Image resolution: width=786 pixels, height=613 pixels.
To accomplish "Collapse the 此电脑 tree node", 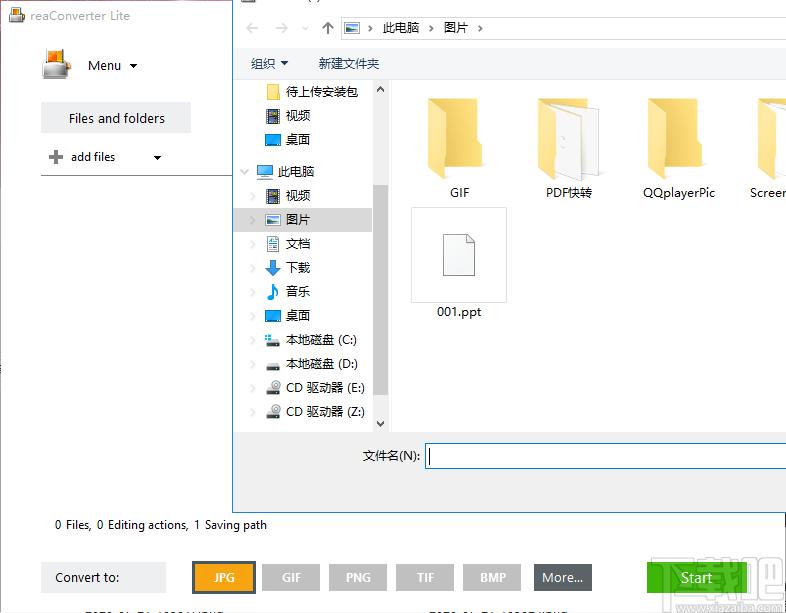I will pos(245,172).
